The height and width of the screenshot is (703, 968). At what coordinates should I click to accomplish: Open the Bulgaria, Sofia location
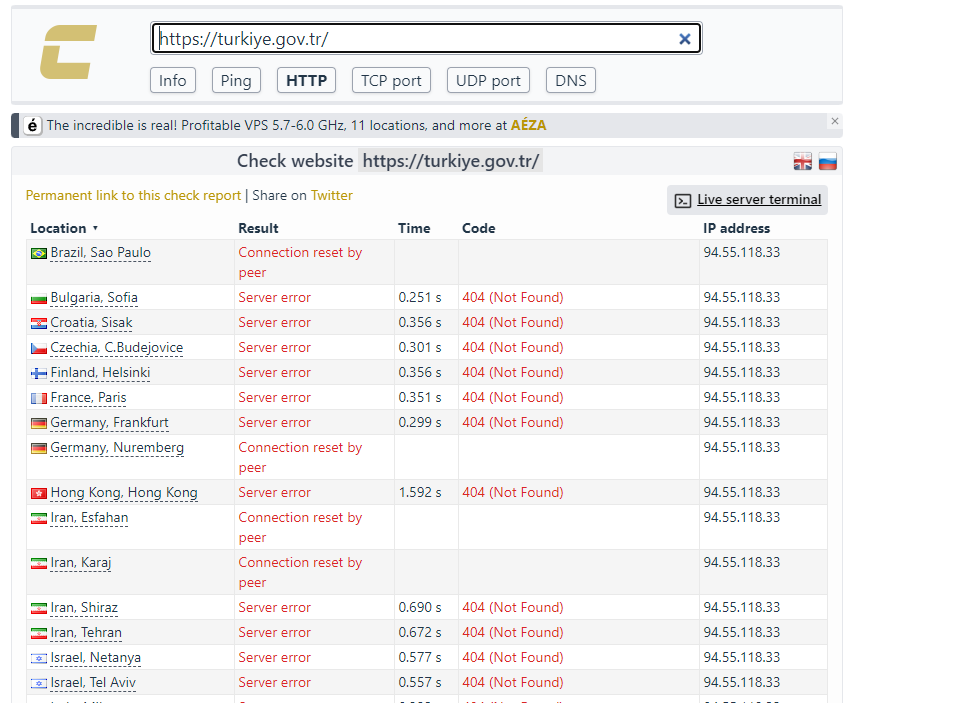tap(94, 297)
